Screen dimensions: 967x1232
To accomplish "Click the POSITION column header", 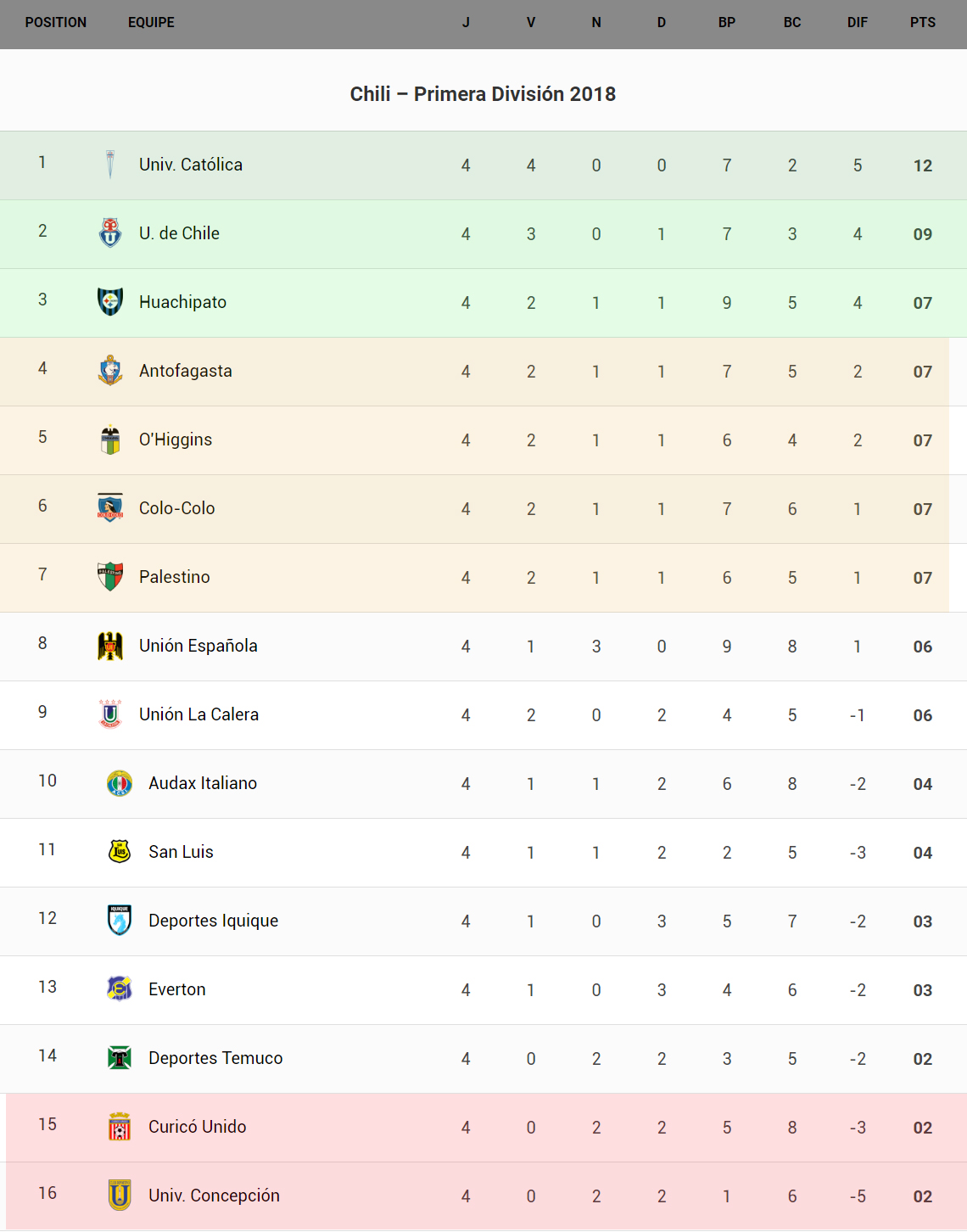I will pos(56,23).
